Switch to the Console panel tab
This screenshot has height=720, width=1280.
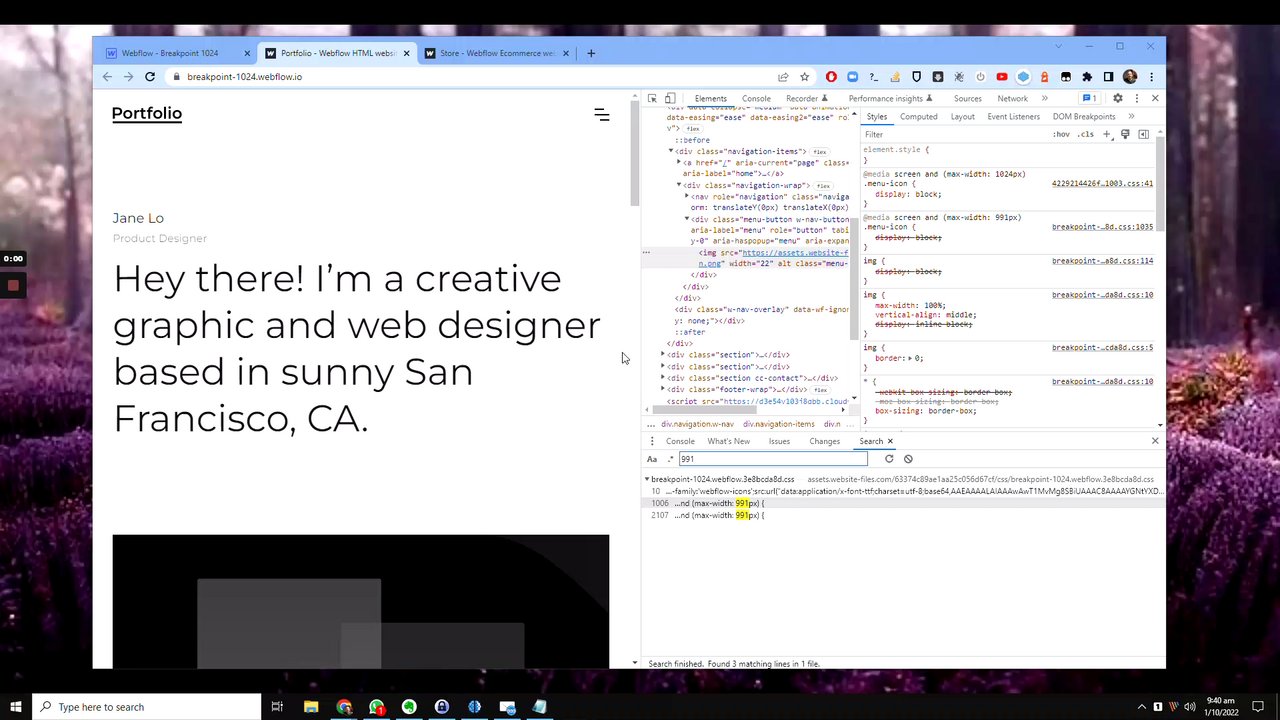coord(756,98)
